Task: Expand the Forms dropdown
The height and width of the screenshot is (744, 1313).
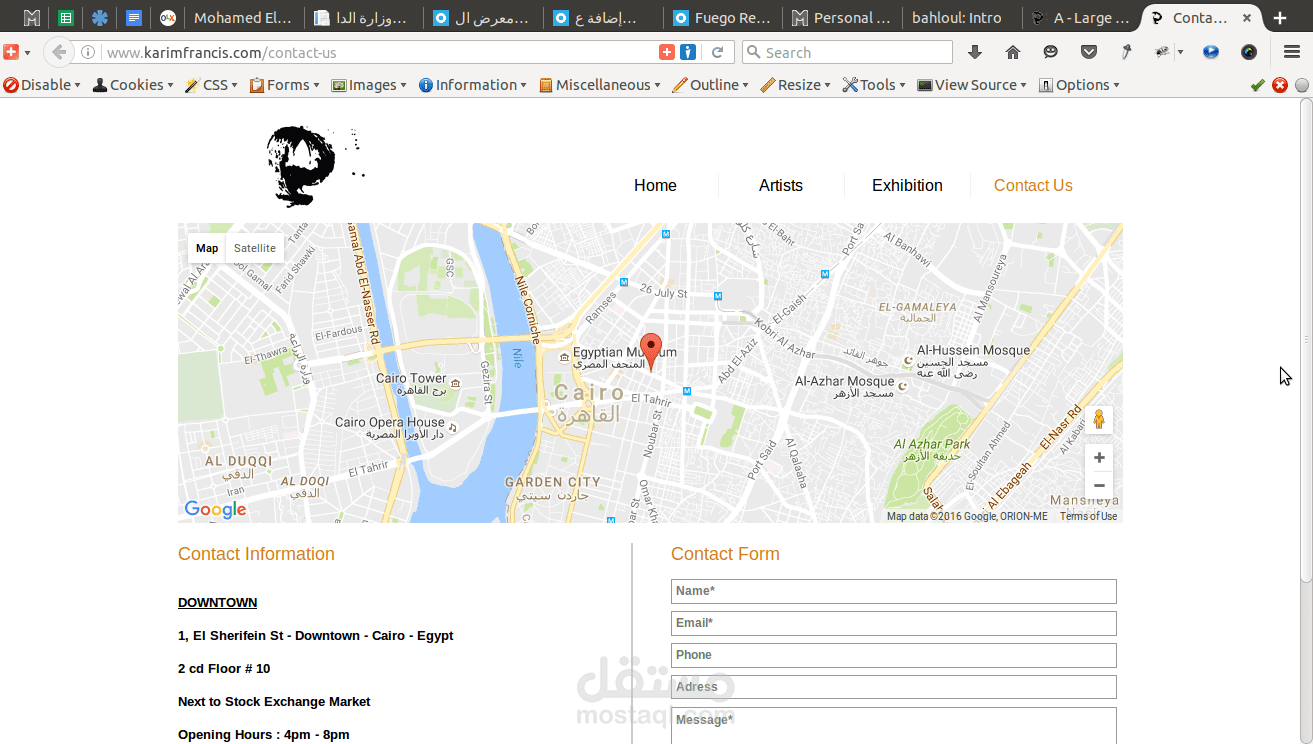Action: tap(284, 85)
